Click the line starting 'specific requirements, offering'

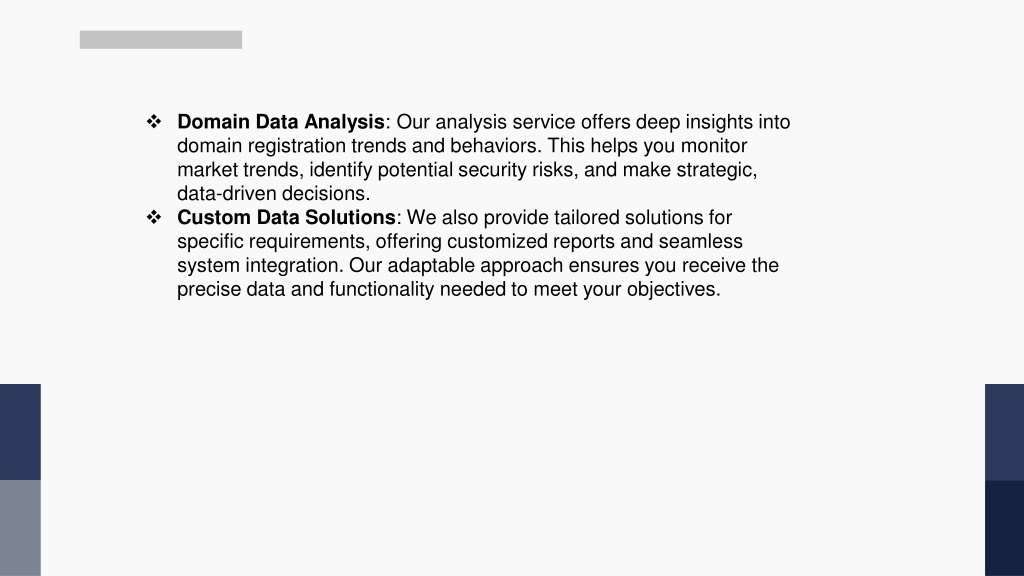tap(460, 242)
